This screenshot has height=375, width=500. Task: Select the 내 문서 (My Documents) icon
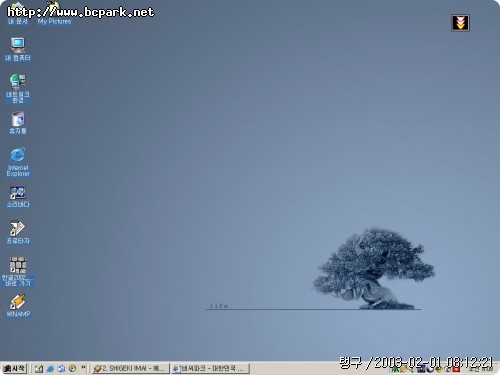point(18,13)
